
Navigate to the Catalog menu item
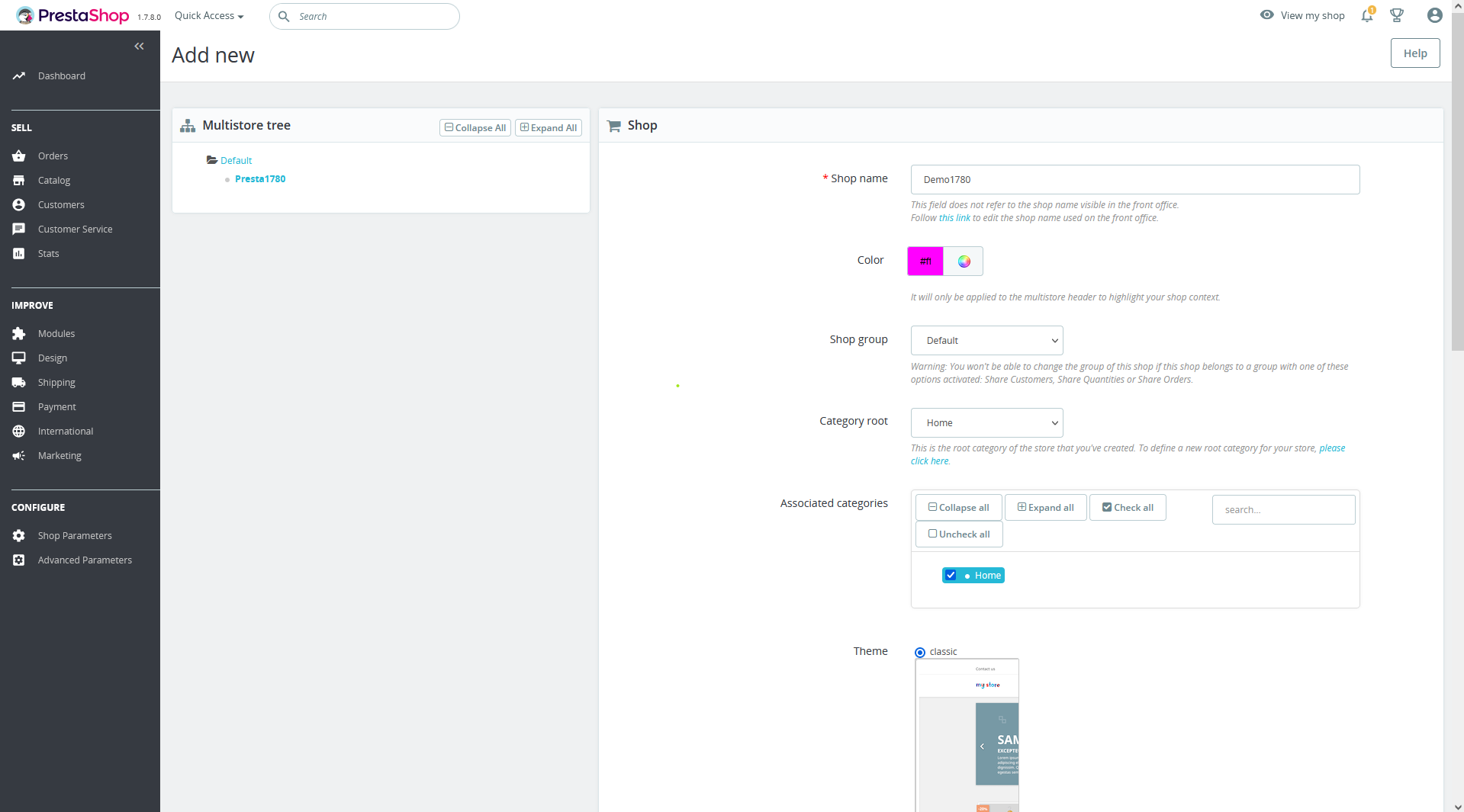[x=52, y=180]
